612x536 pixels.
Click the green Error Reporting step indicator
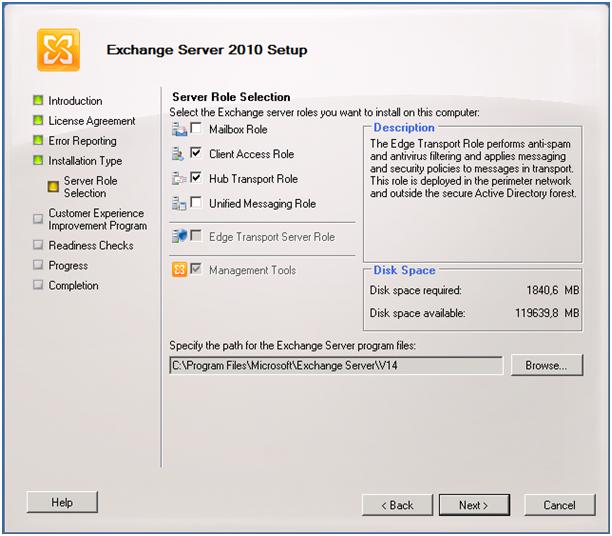(x=38, y=140)
